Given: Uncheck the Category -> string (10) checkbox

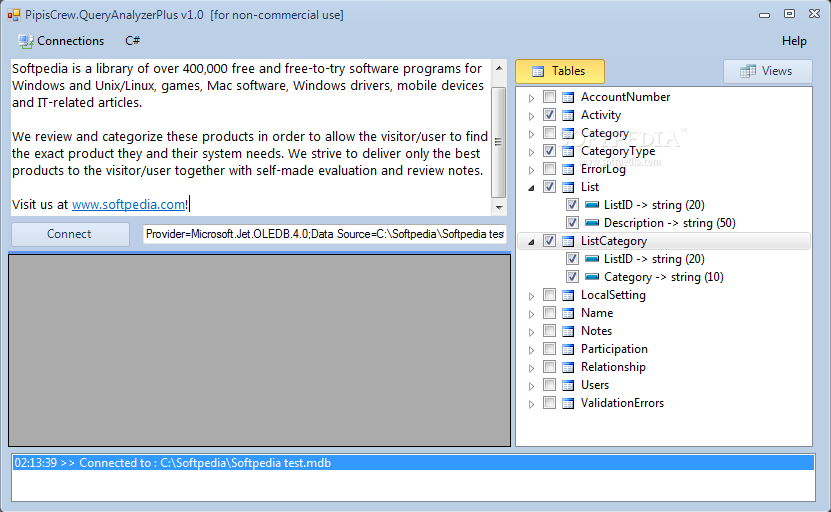Looking at the screenshot, I should pos(572,277).
